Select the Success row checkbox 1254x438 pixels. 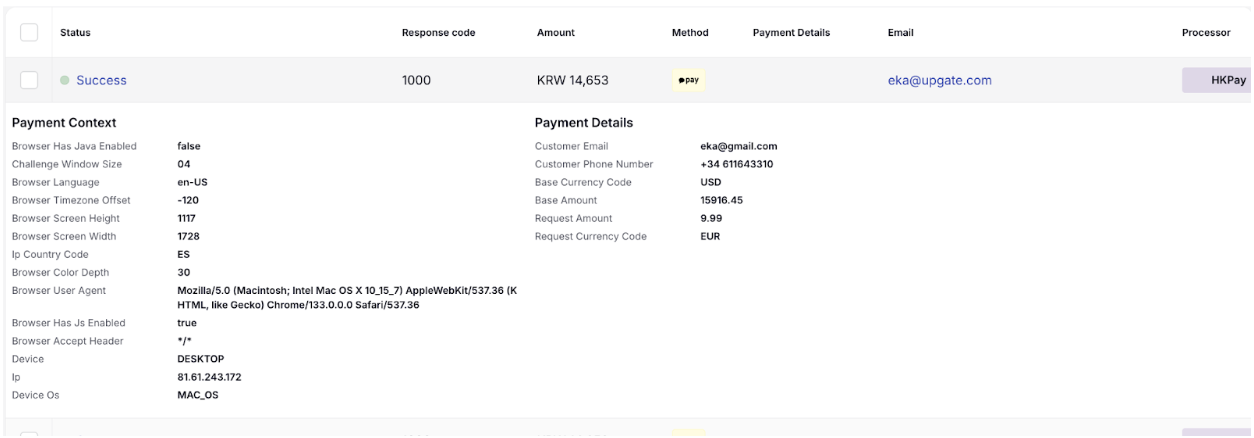pos(29,80)
